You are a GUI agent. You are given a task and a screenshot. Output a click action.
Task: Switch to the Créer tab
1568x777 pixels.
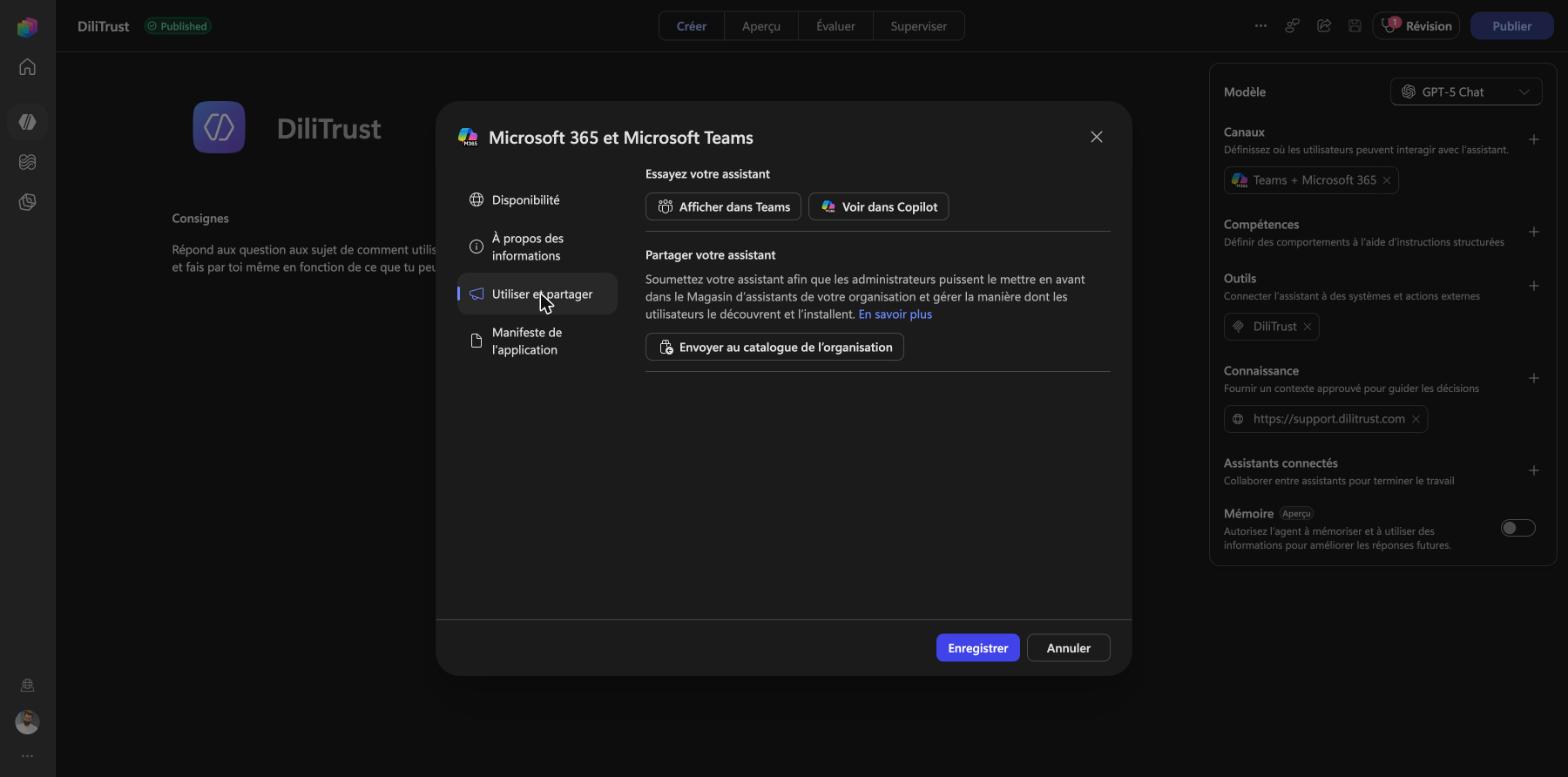(692, 26)
